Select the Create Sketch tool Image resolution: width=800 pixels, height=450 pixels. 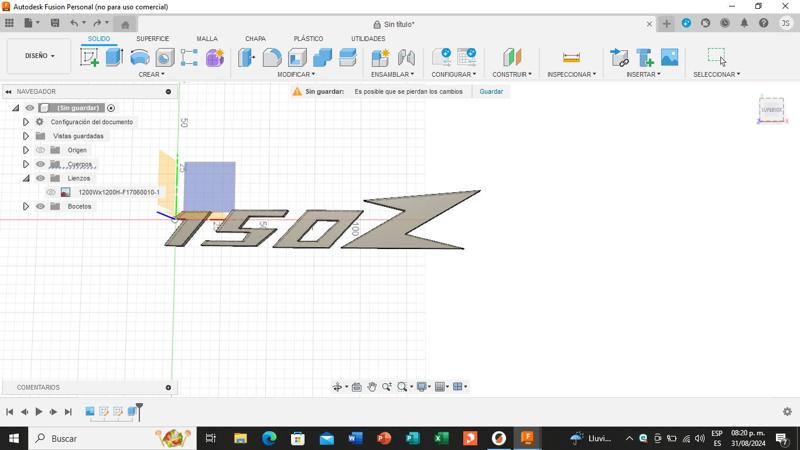pos(89,57)
